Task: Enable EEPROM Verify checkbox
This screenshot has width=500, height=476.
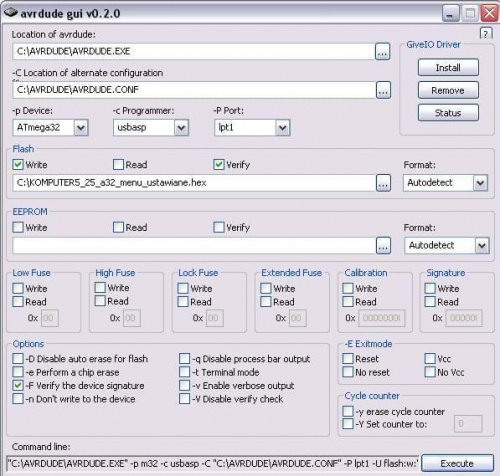Action: (219, 227)
